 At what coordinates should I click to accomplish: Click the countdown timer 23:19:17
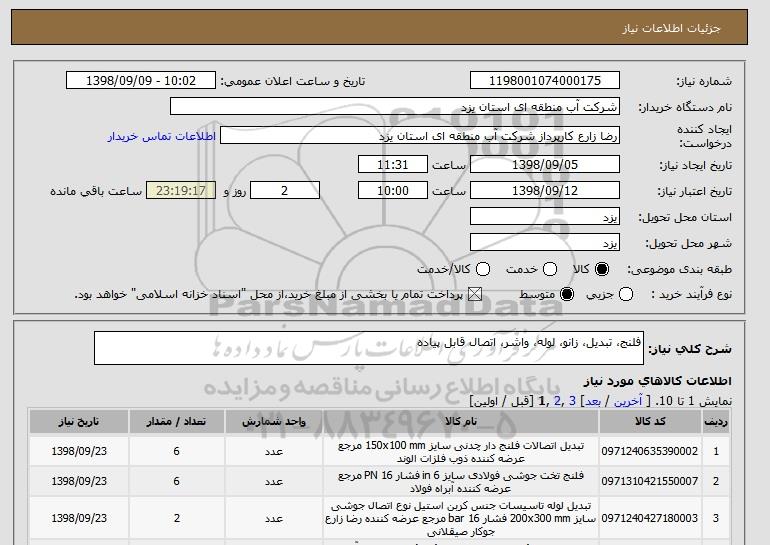181,191
